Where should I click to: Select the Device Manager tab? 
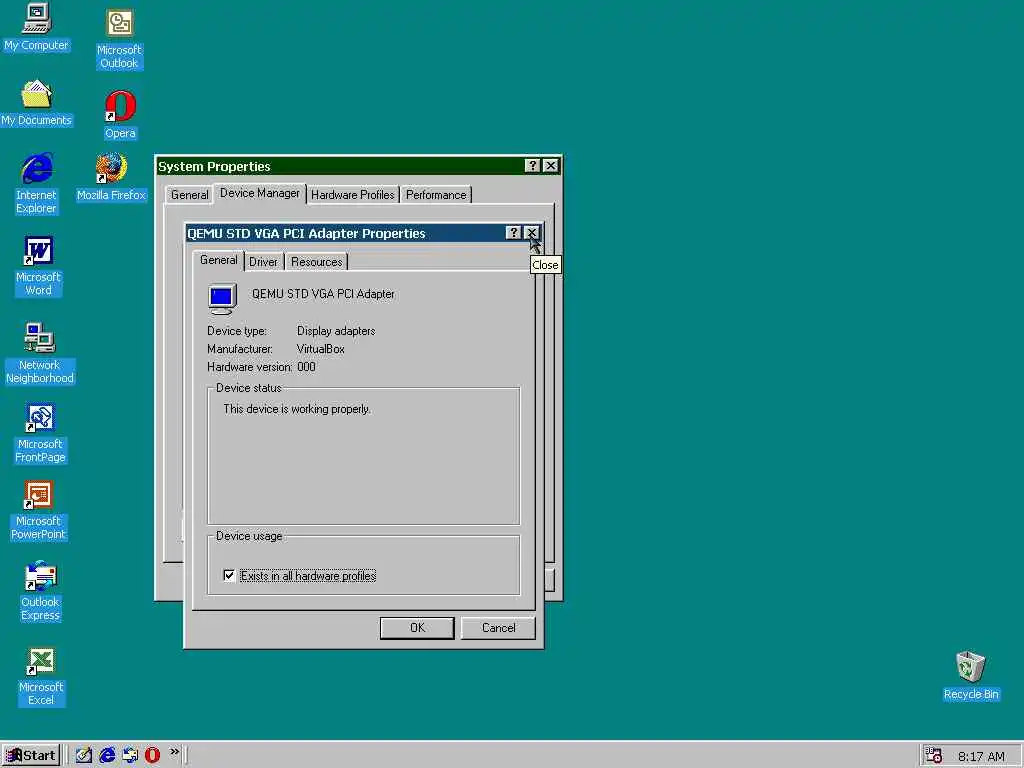260,193
